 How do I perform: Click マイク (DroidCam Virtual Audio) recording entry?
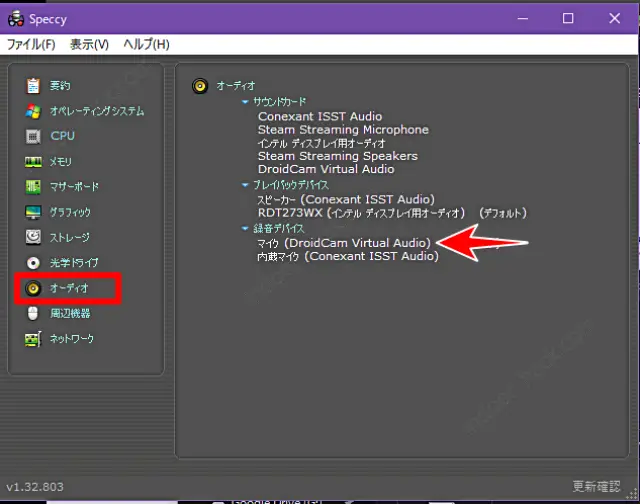[344, 243]
